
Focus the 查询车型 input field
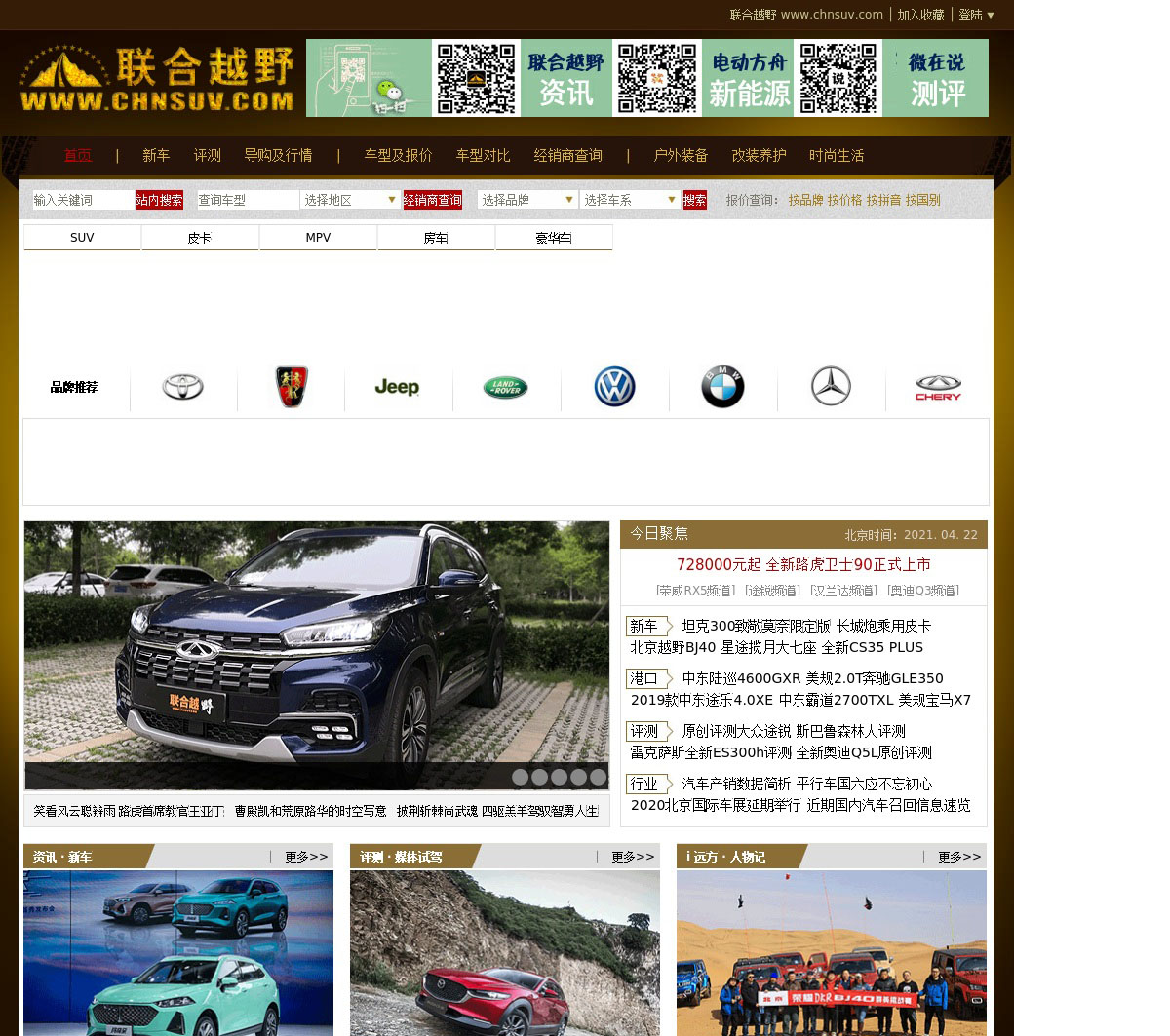tap(248, 200)
